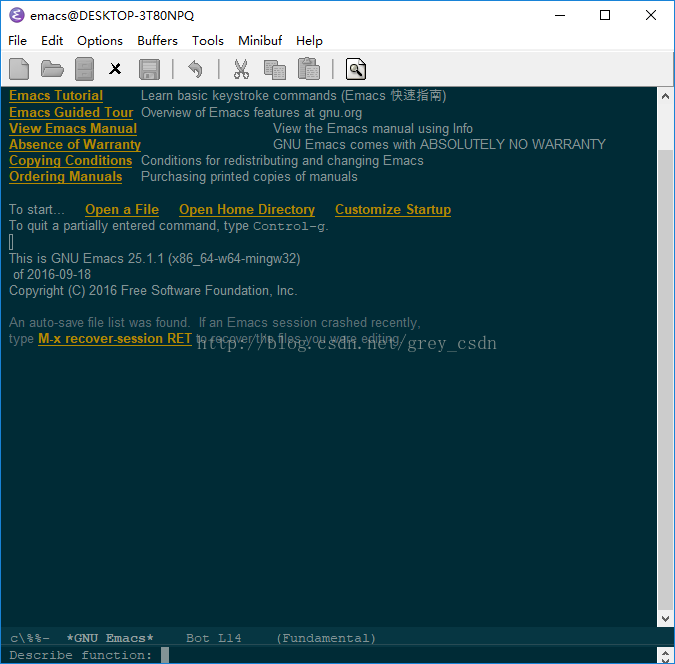Click the 'To quit a partially entered command' line
This screenshot has width=675, height=664.
point(169,226)
